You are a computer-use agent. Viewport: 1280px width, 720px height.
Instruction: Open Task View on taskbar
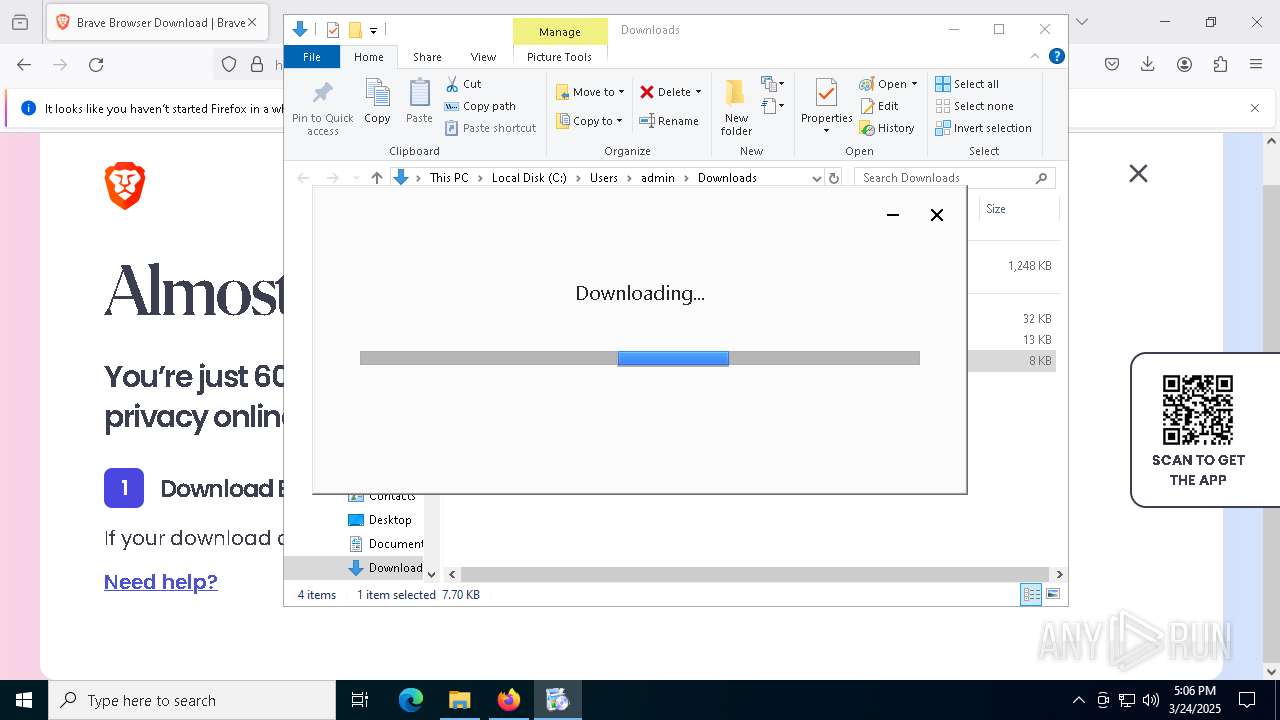360,700
